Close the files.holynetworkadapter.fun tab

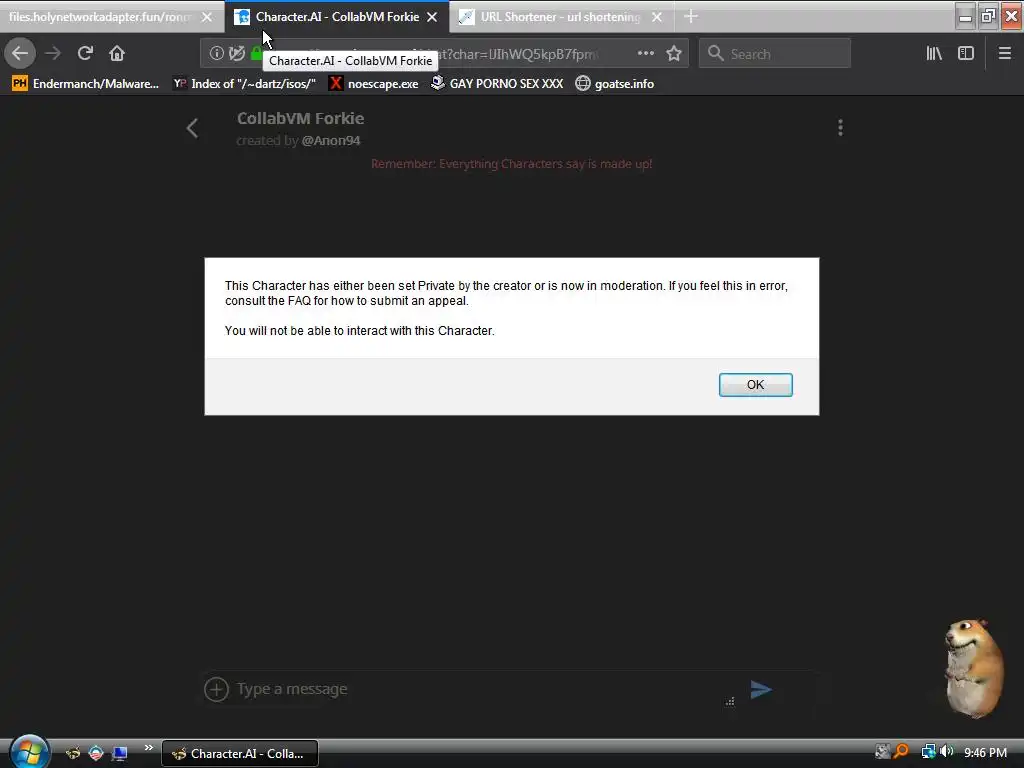pyautogui.click(x=207, y=17)
